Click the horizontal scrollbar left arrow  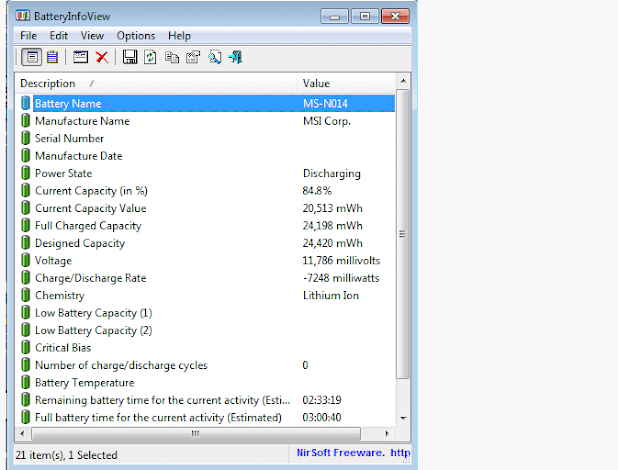(x=22, y=434)
